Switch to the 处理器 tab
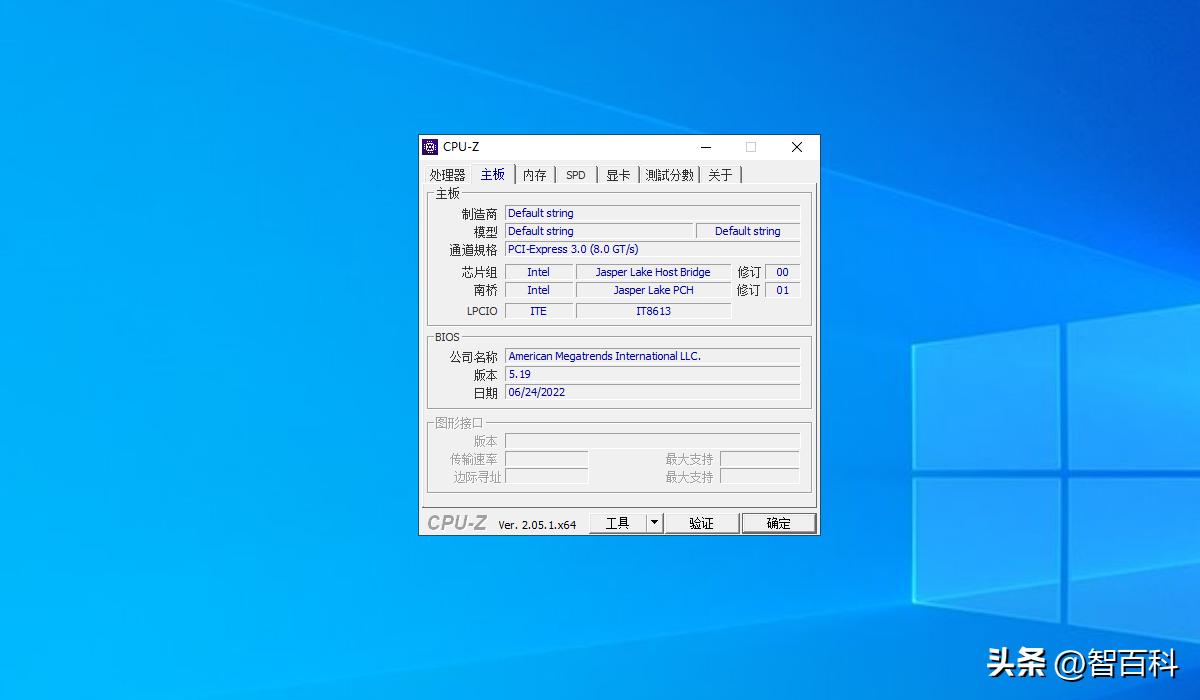1200x700 pixels. point(446,174)
